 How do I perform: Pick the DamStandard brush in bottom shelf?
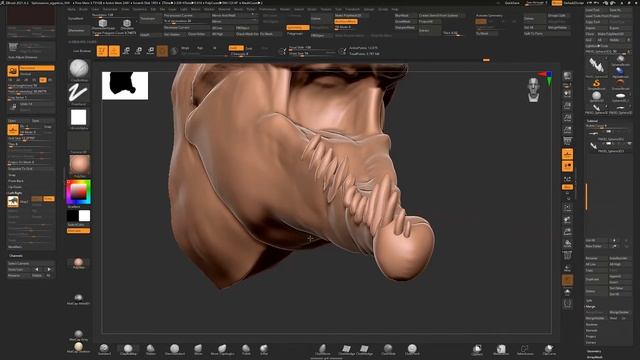[175, 349]
